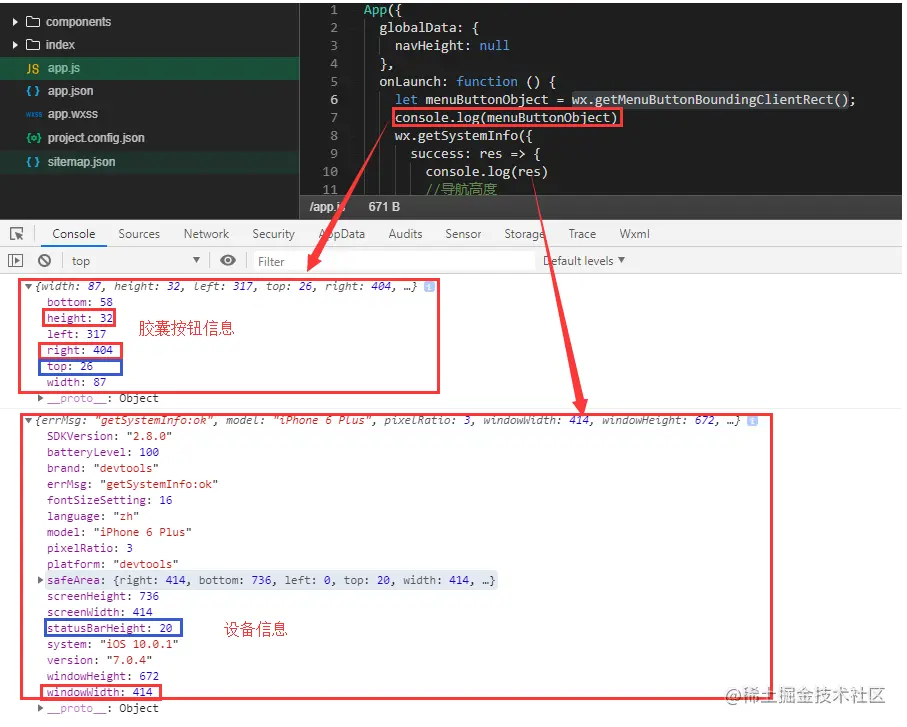Expand the index folder
This screenshot has height=727, width=907.
pos(15,45)
